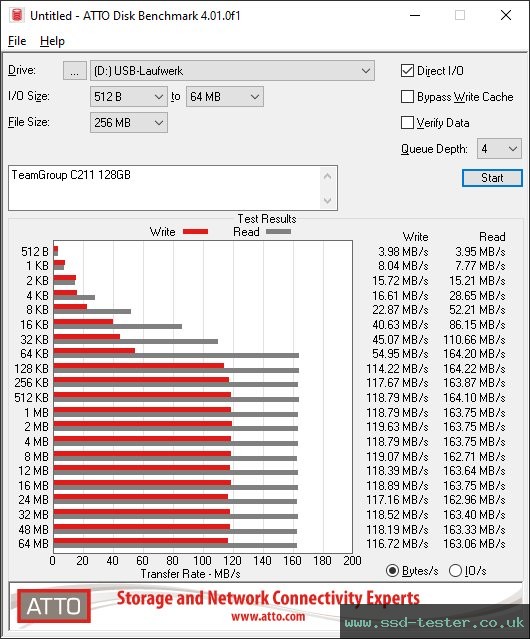530x639 pixels.
Task: Open the maximum I/O Size 64 MB dropdown
Action: 225,97
